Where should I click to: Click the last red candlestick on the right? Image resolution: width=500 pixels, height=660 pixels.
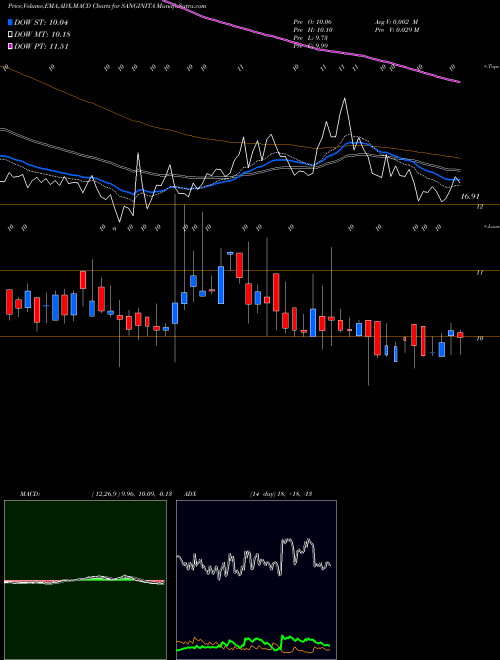460,335
